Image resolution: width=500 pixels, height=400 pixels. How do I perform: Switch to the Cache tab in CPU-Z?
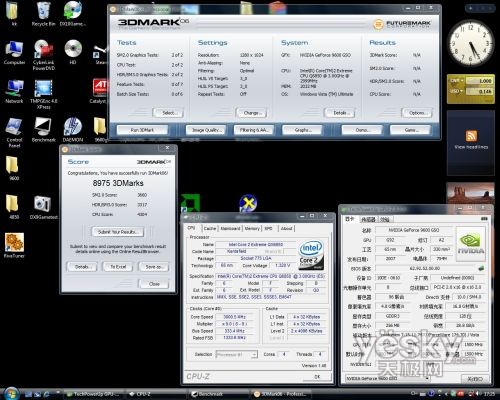pos(210,228)
